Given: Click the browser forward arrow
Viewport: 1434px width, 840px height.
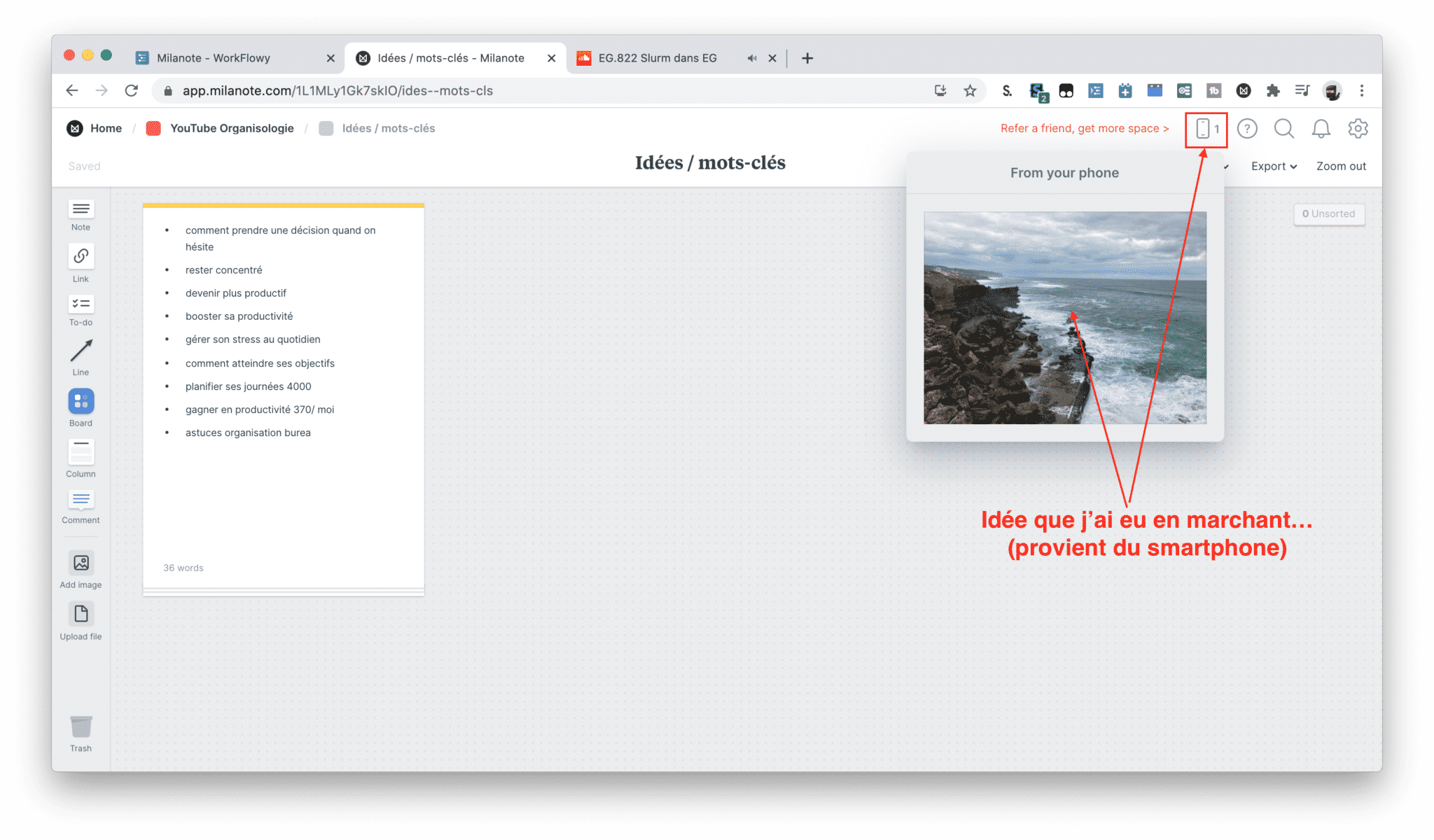Looking at the screenshot, I should tap(102, 90).
